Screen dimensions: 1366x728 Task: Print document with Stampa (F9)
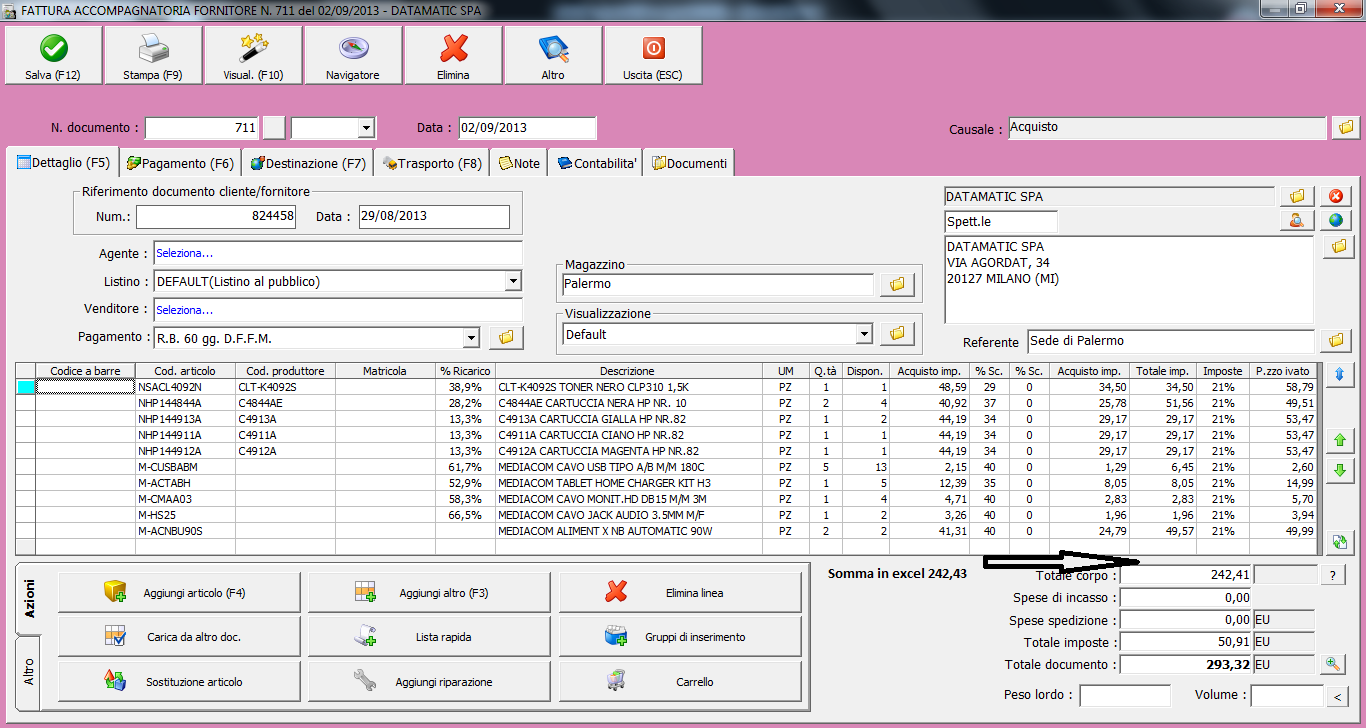(x=152, y=56)
